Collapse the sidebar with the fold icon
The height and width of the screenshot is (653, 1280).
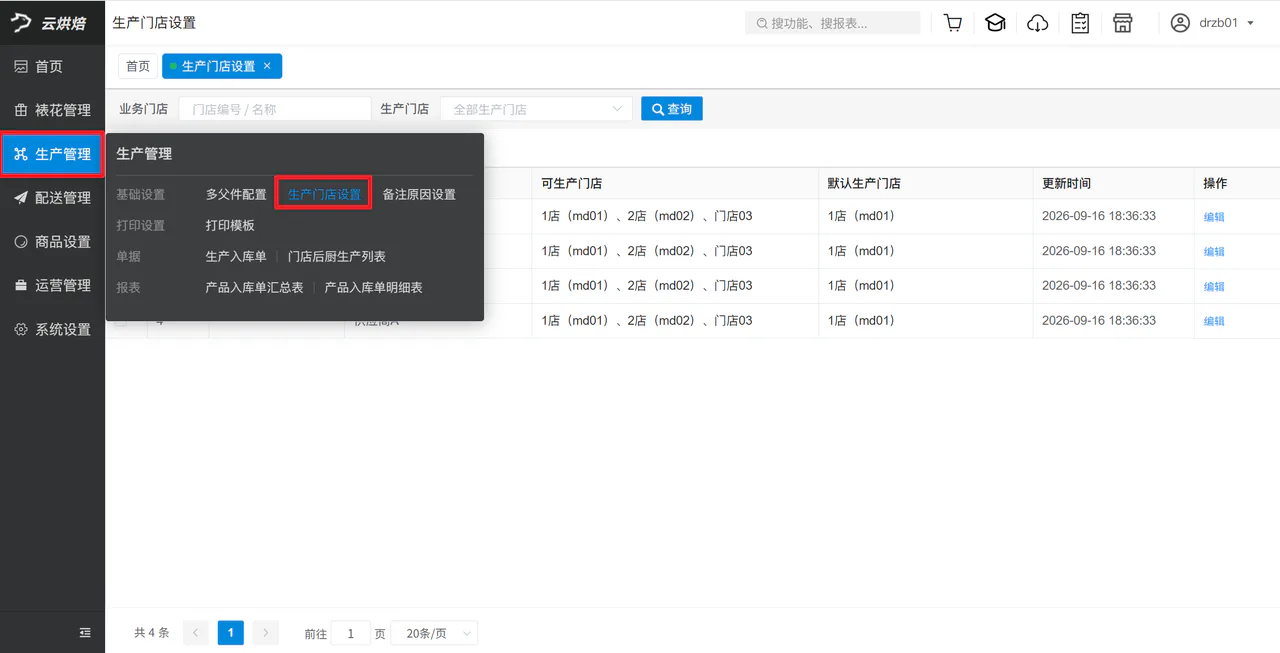coord(85,632)
